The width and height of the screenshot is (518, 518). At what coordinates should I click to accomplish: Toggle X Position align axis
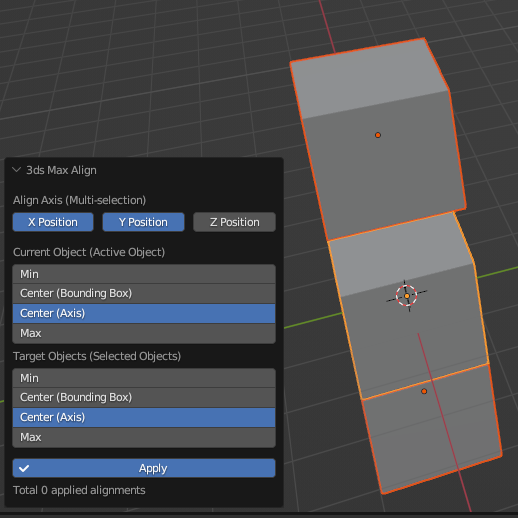pyautogui.click(x=53, y=222)
